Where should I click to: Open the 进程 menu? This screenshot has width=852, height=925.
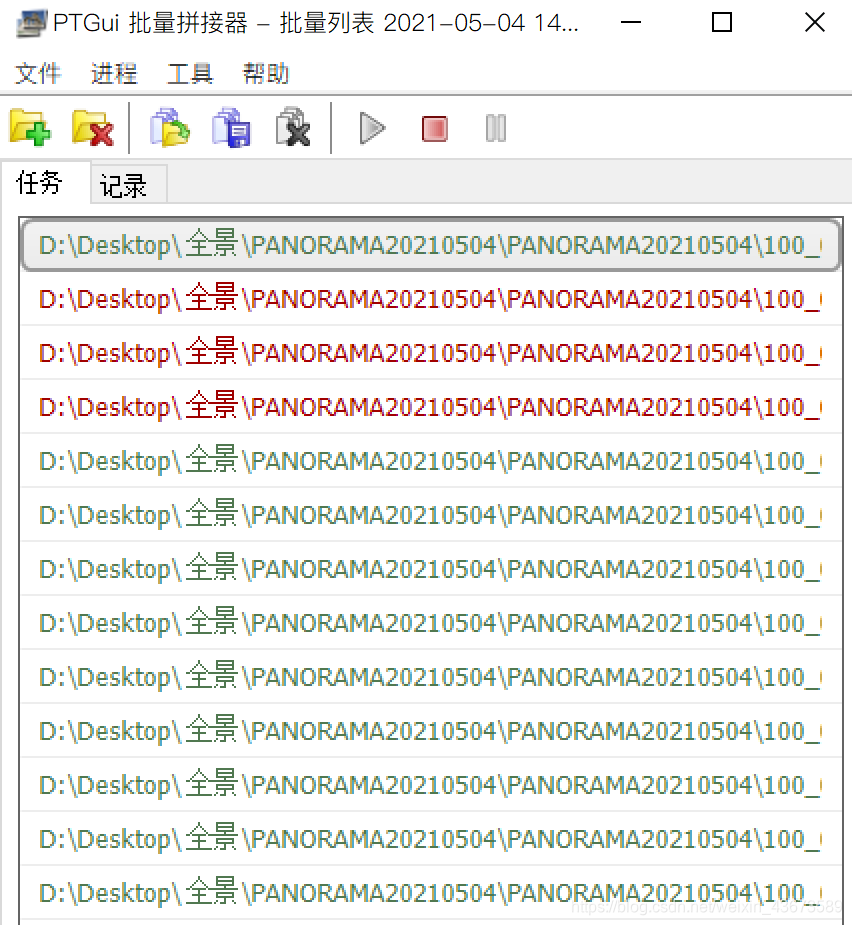[x=114, y=74]
